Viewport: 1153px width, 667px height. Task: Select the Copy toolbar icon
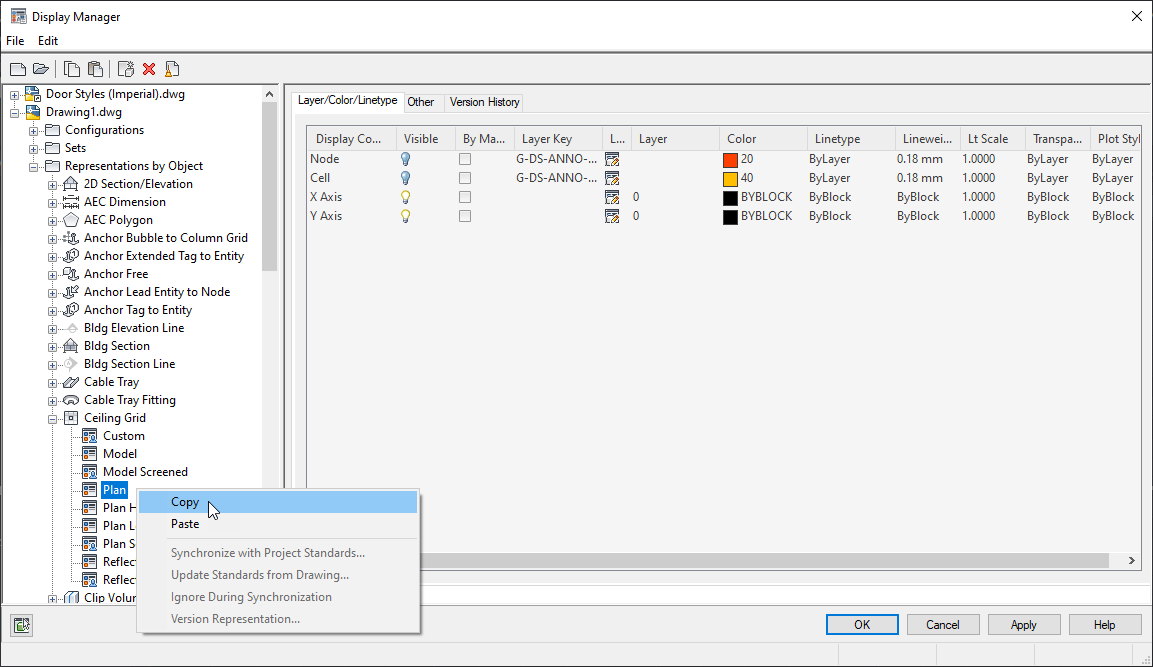coord(71,68)
